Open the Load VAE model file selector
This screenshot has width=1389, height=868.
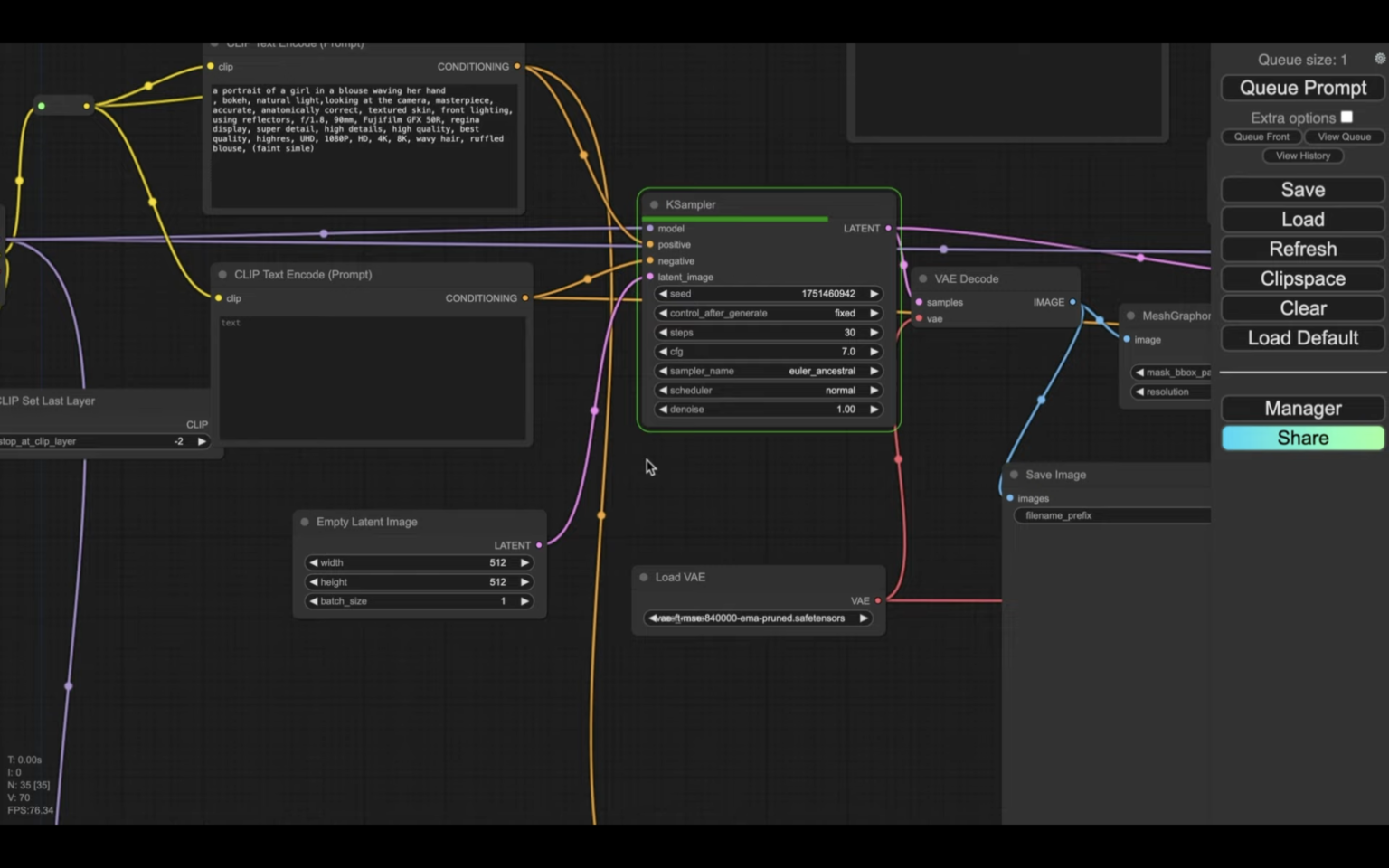tap(757, 618)
